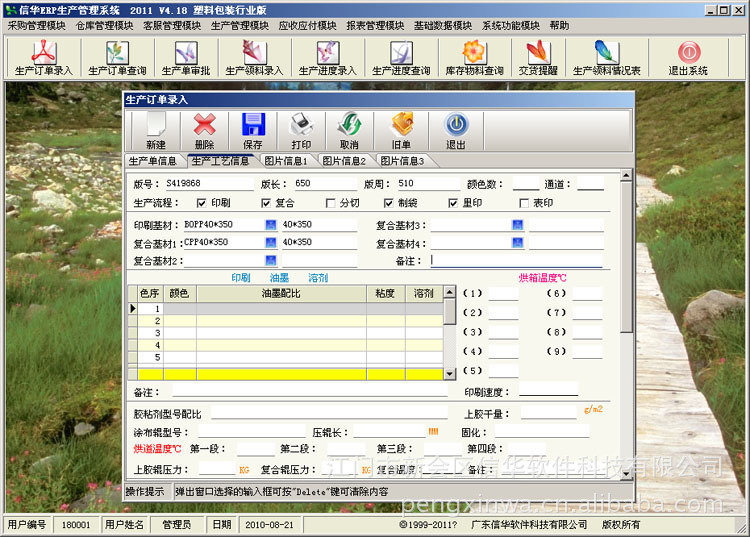Open 交货提醒 toolbar icon

click(538, 58)
